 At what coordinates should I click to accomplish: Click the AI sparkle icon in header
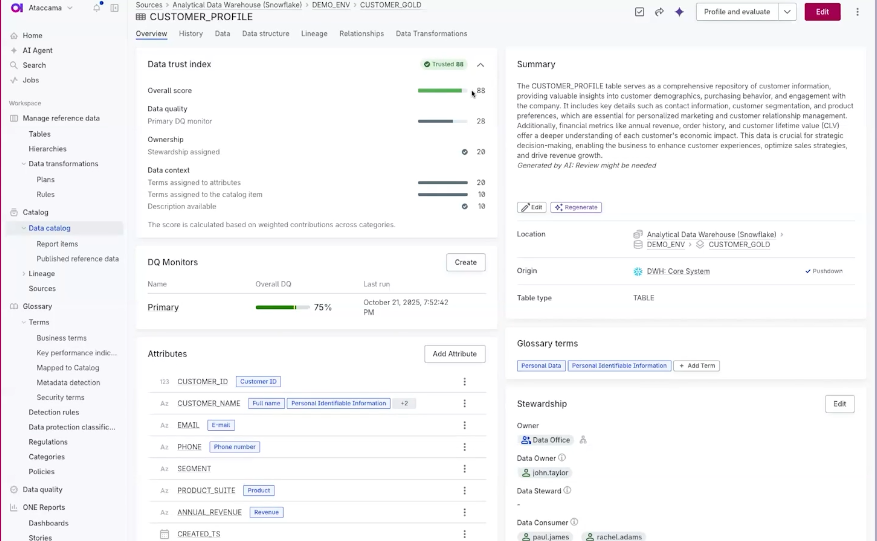coord(679,12)
